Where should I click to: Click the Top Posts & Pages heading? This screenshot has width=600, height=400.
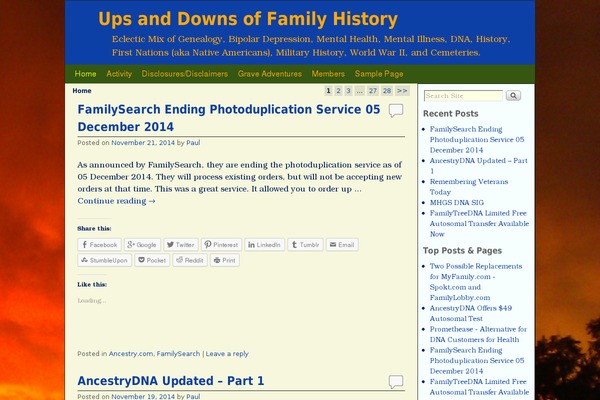pyautogui.click(x=462, y=251)
